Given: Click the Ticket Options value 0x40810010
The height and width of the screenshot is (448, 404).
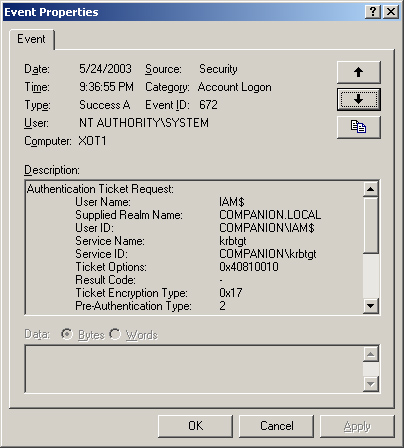Looking at the screenshot, I should click(x=249, y=267).
